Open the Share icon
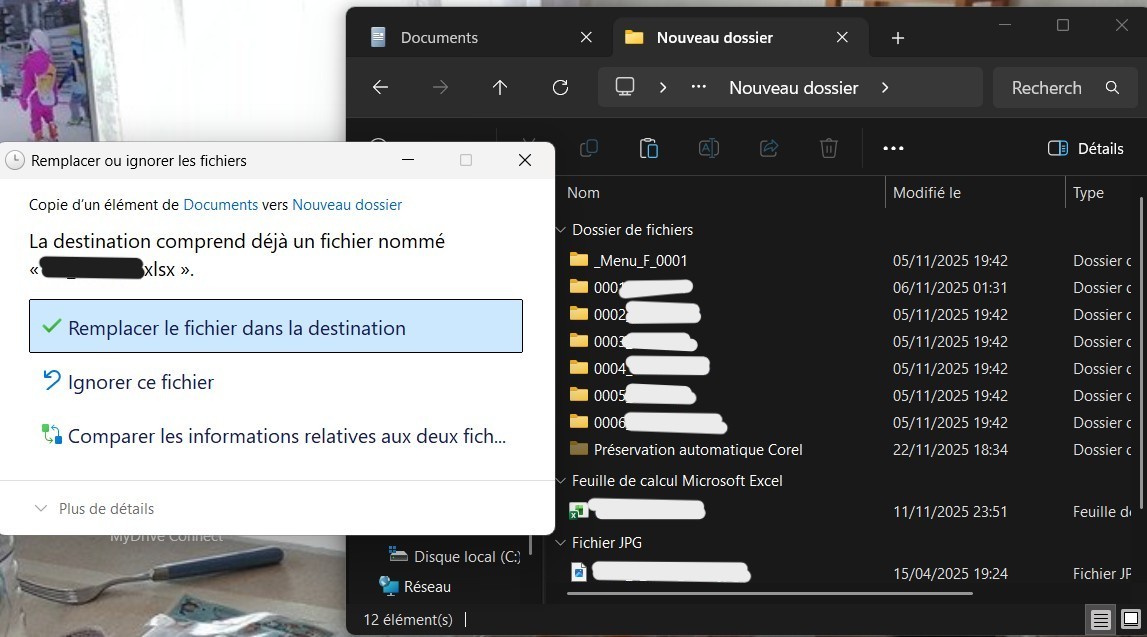1147x637 pixels. 768,147
